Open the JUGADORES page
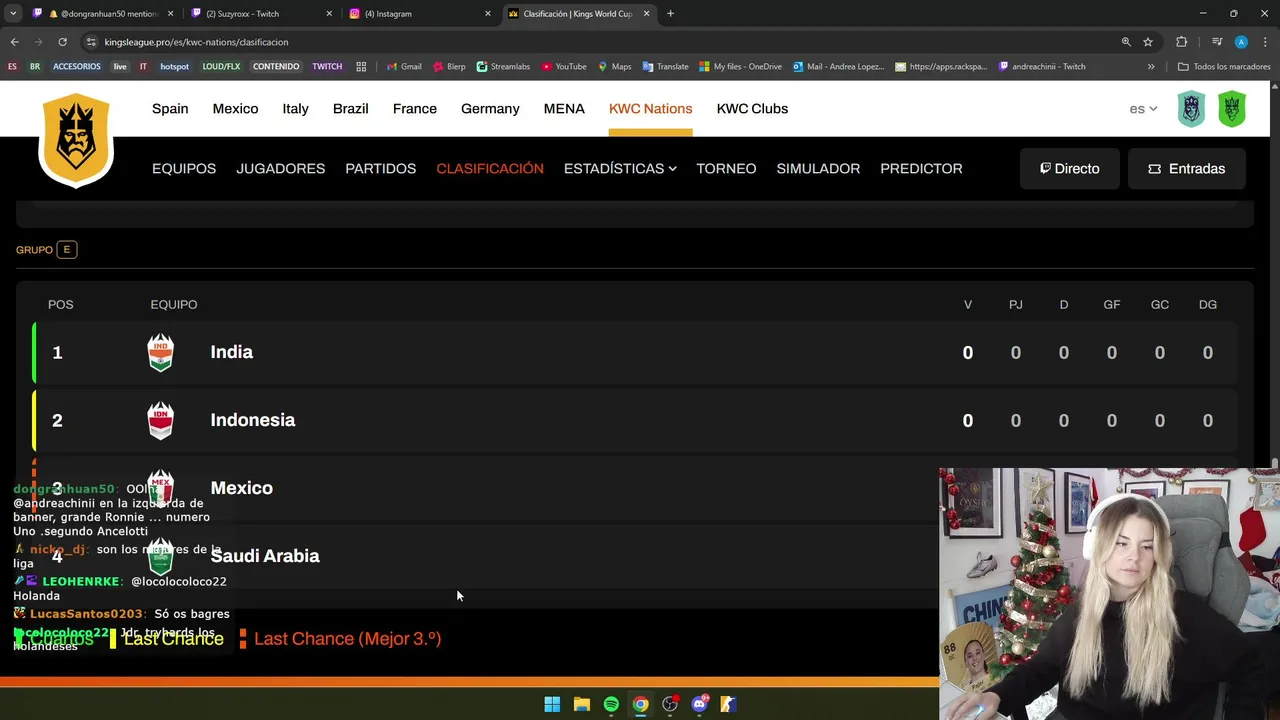Viewport: 1280px width, 720px height. (280, 168)
